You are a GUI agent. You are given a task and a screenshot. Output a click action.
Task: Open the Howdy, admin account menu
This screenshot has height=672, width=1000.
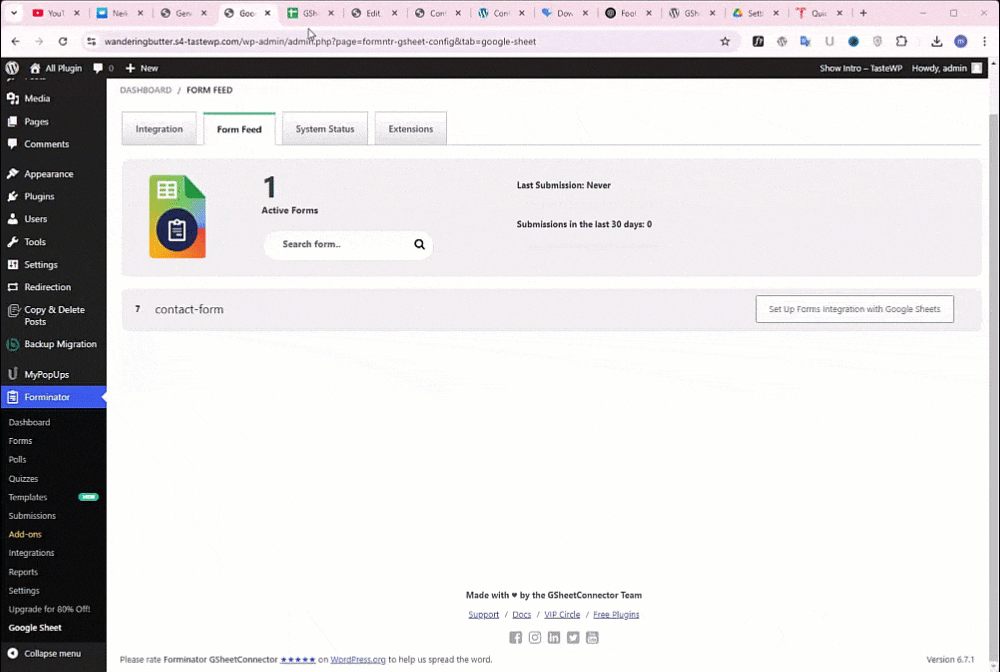946,68
